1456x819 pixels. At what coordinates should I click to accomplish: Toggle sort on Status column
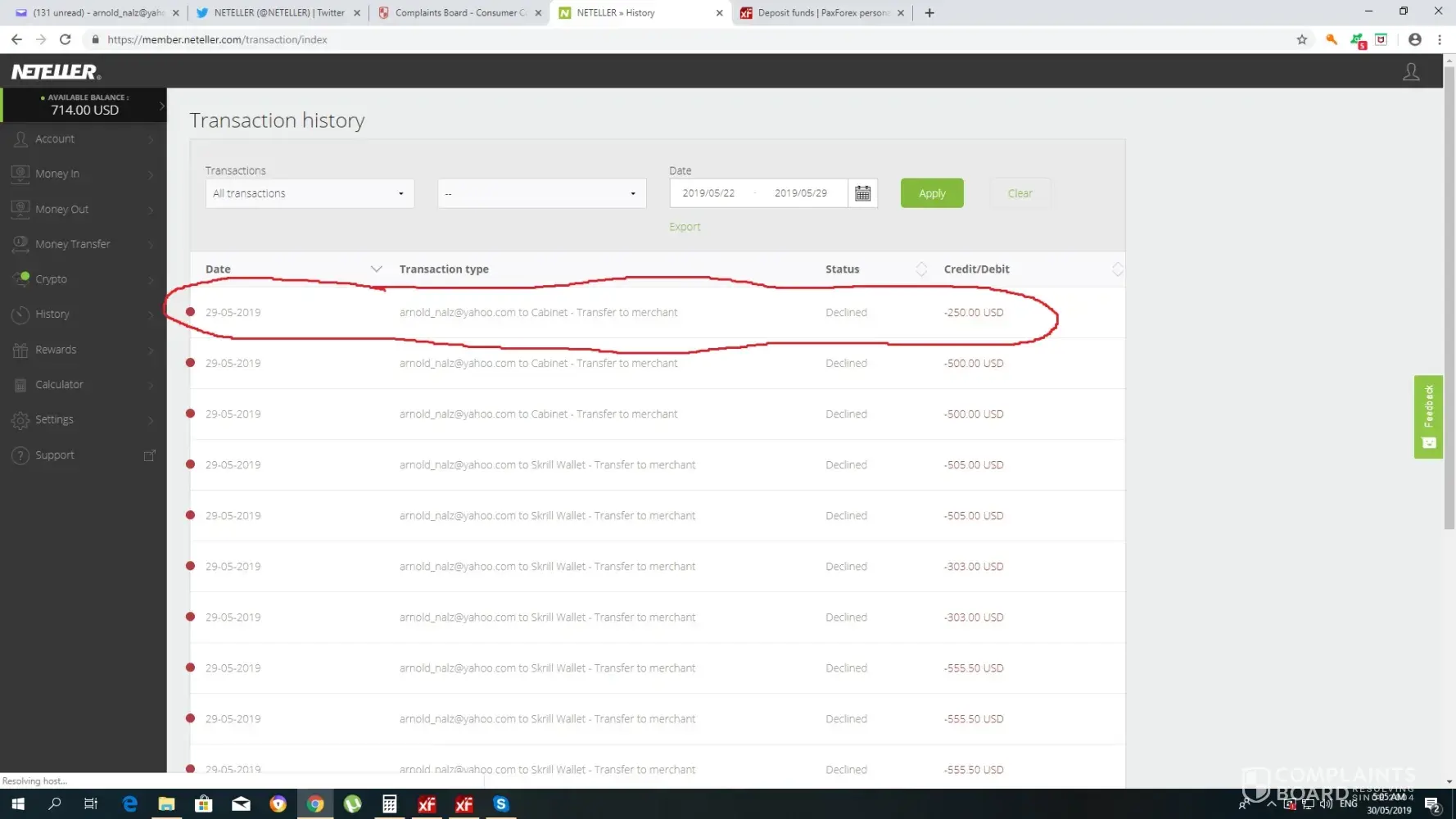point(921,269)
